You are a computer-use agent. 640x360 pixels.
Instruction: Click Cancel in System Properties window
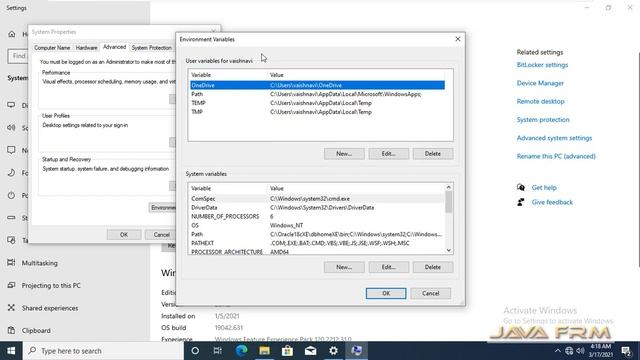[161, 235]
